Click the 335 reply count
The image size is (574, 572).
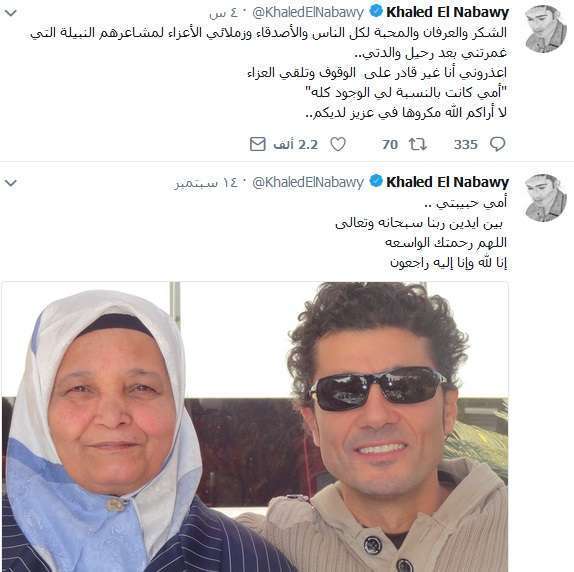tap(466, 145)
